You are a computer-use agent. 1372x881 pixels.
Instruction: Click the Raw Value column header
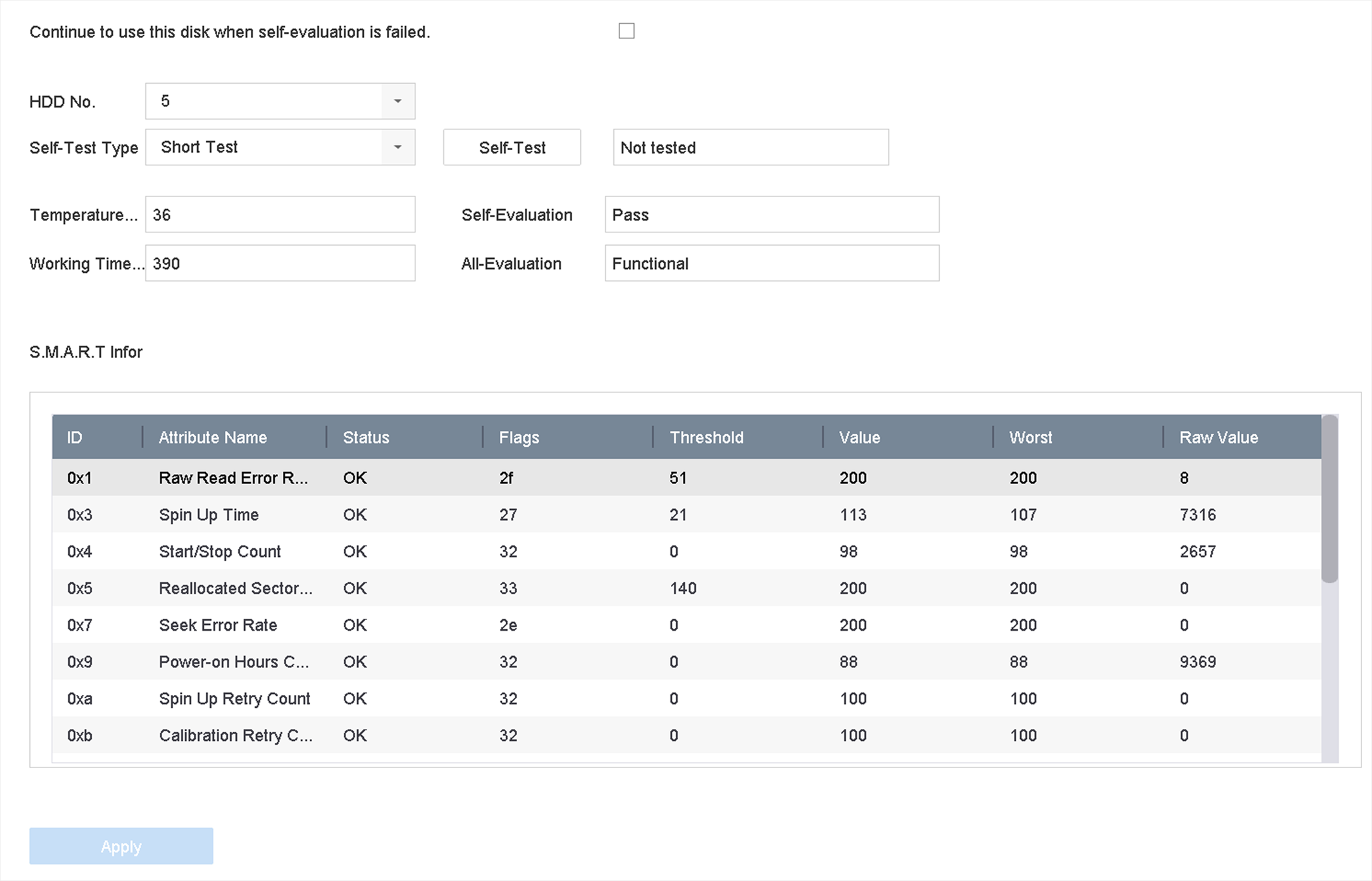tap(1218, 438)
